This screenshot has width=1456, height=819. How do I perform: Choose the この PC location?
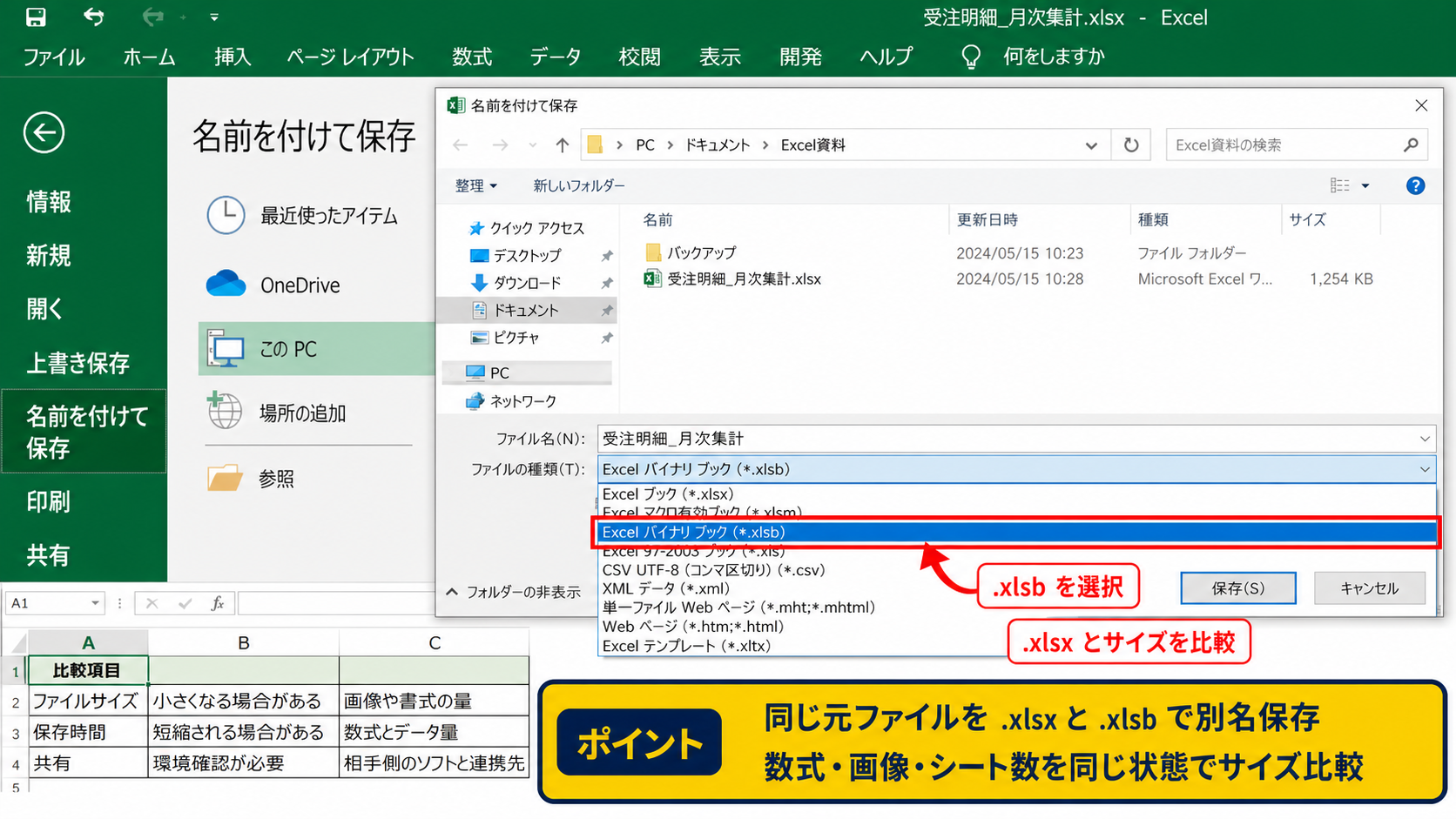[316, 349]
